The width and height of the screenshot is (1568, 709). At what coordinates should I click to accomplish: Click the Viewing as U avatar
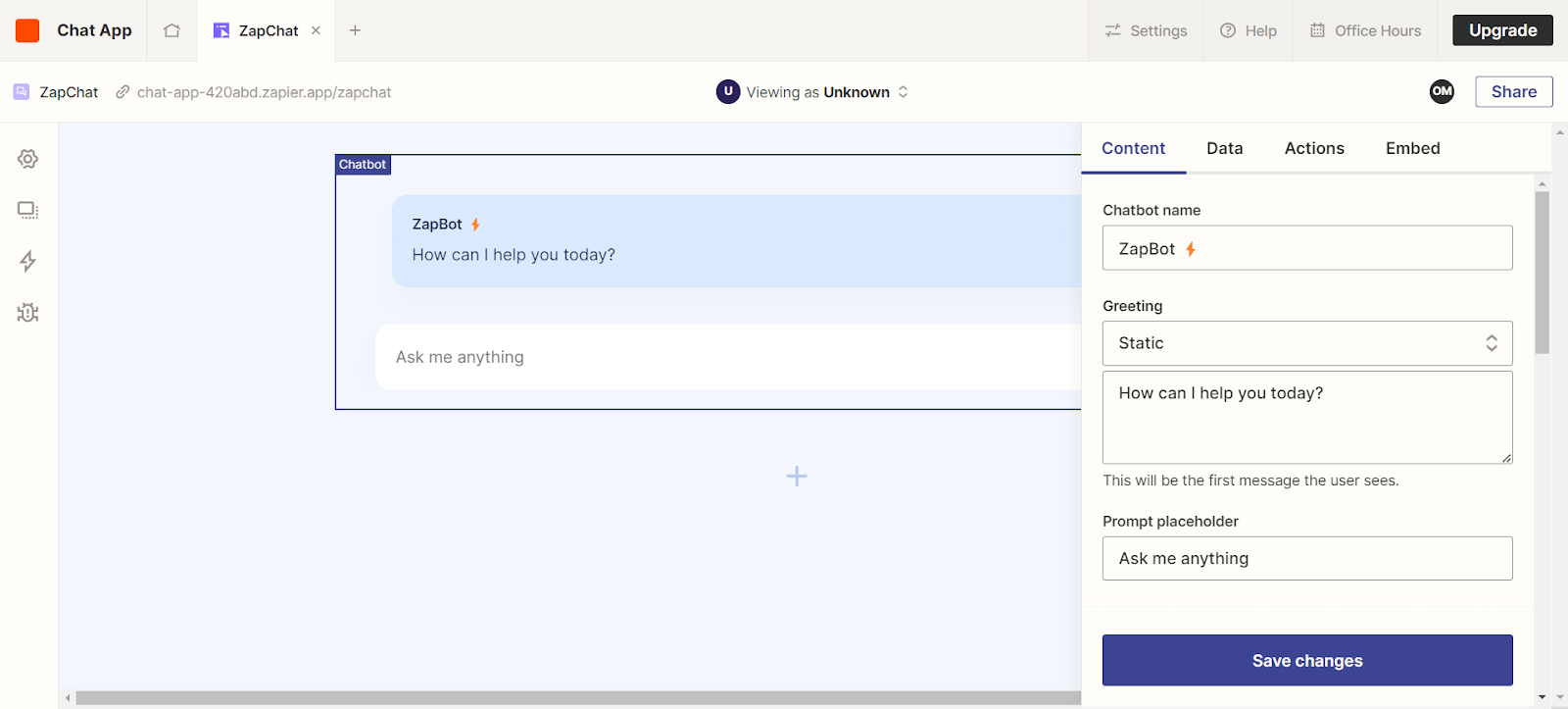tap(728, 91)
